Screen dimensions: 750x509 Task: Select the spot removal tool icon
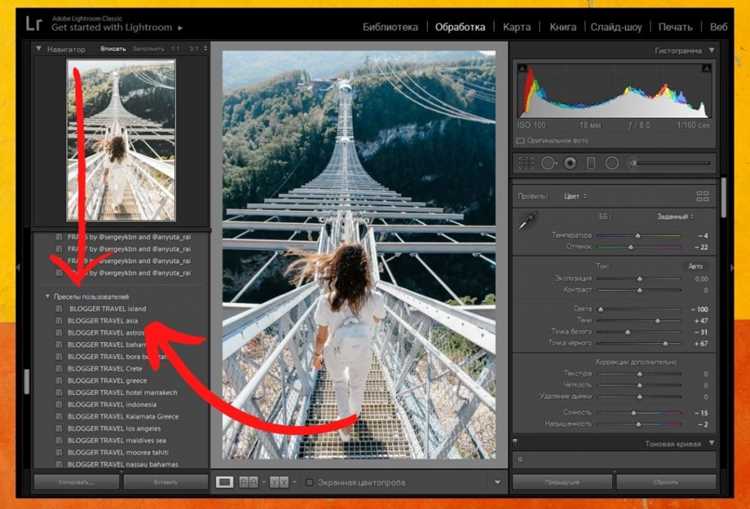point(549,163)
